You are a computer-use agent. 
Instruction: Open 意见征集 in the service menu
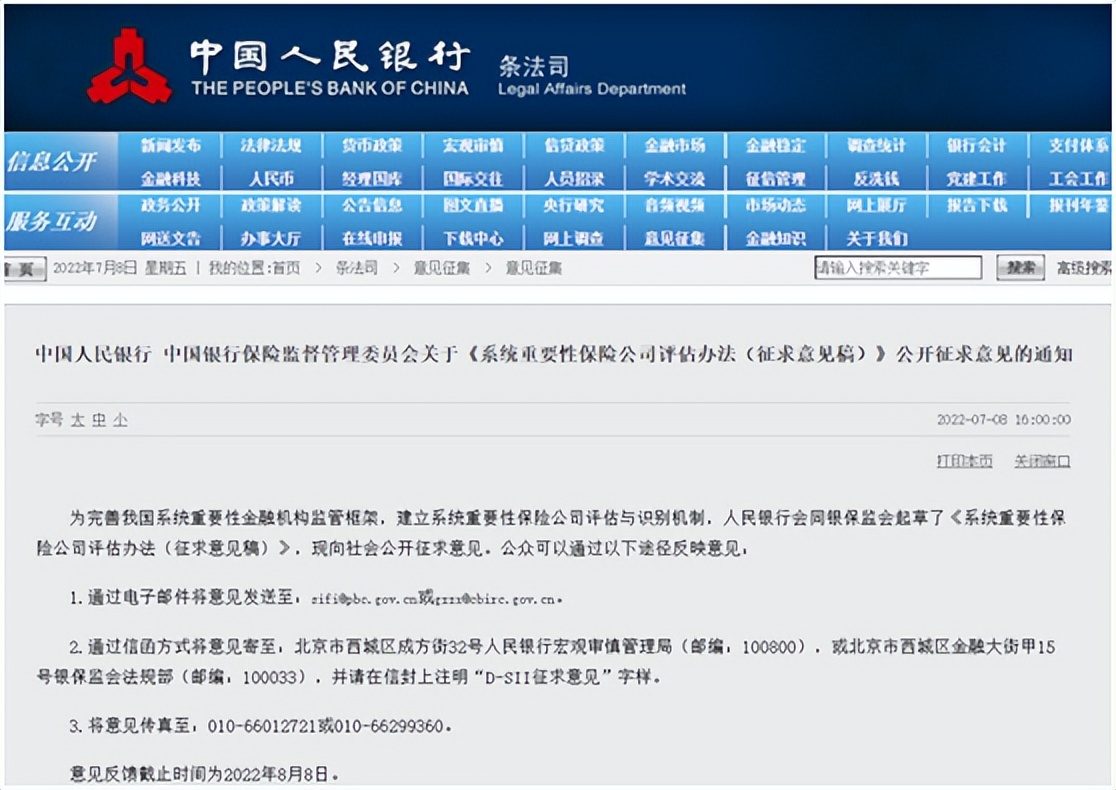[x=674, y=238]
